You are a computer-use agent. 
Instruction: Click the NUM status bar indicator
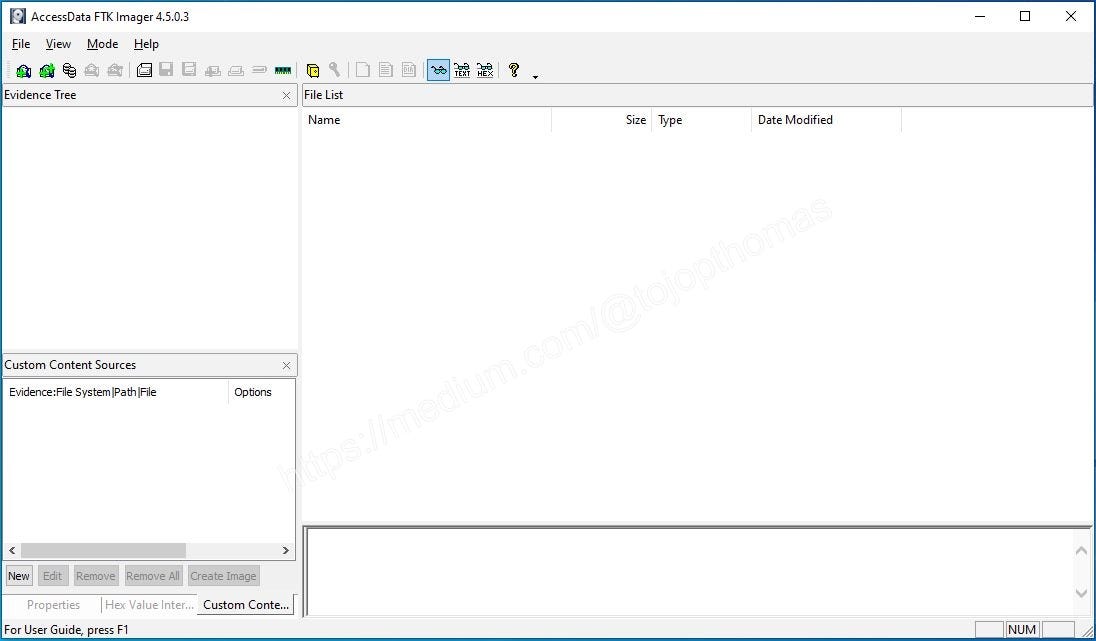pyautogui.click(x=1022, y=630)
